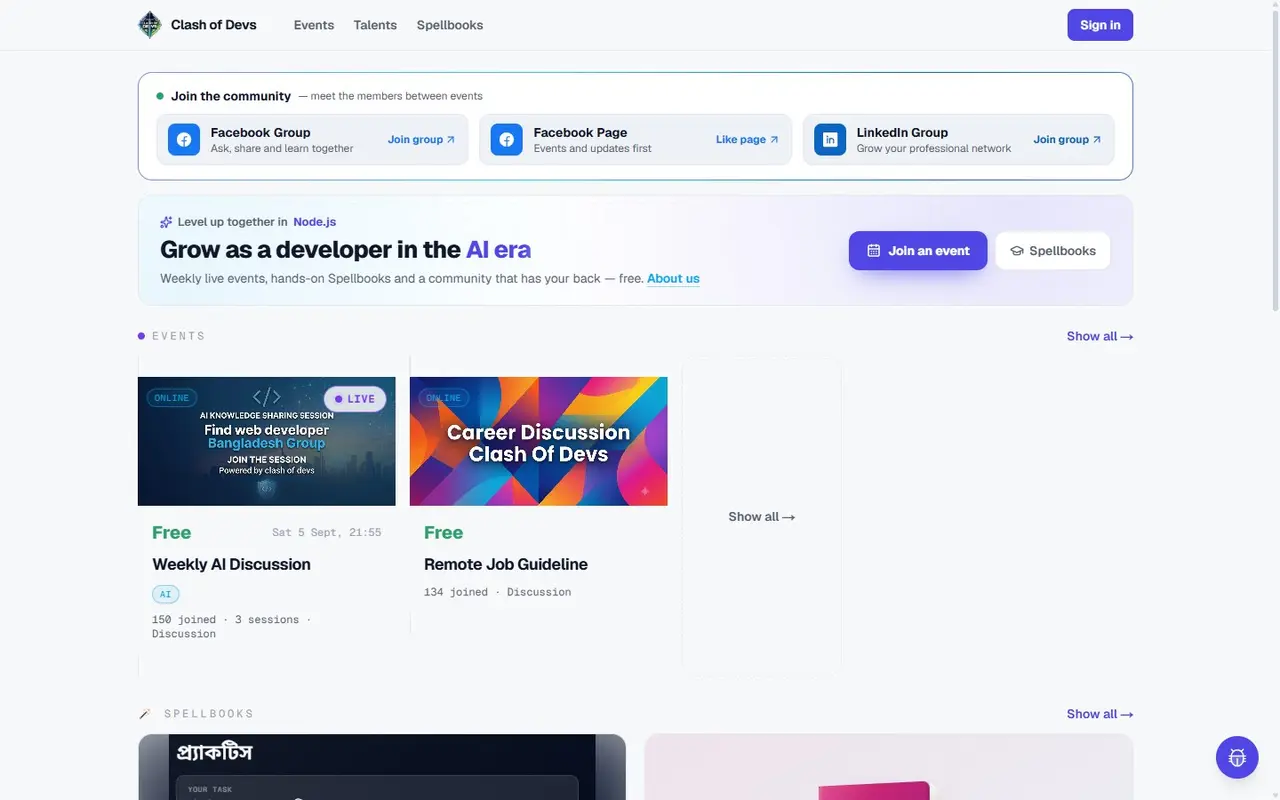Open the pink spellbook thumbnail
Viewport: 1280px width, 800px height.
coord(889,767)
